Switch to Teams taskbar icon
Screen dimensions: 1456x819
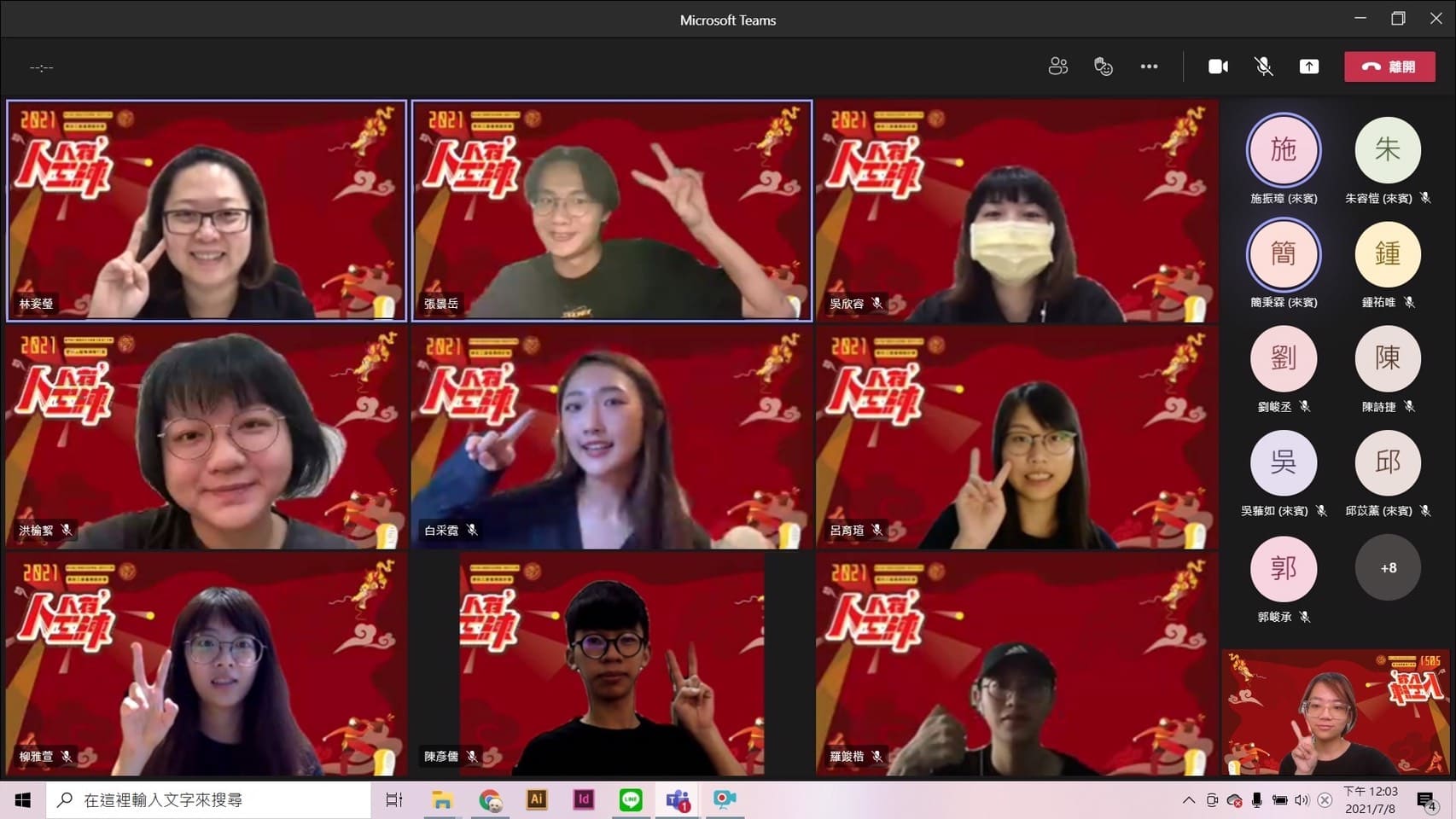point(678,800)
